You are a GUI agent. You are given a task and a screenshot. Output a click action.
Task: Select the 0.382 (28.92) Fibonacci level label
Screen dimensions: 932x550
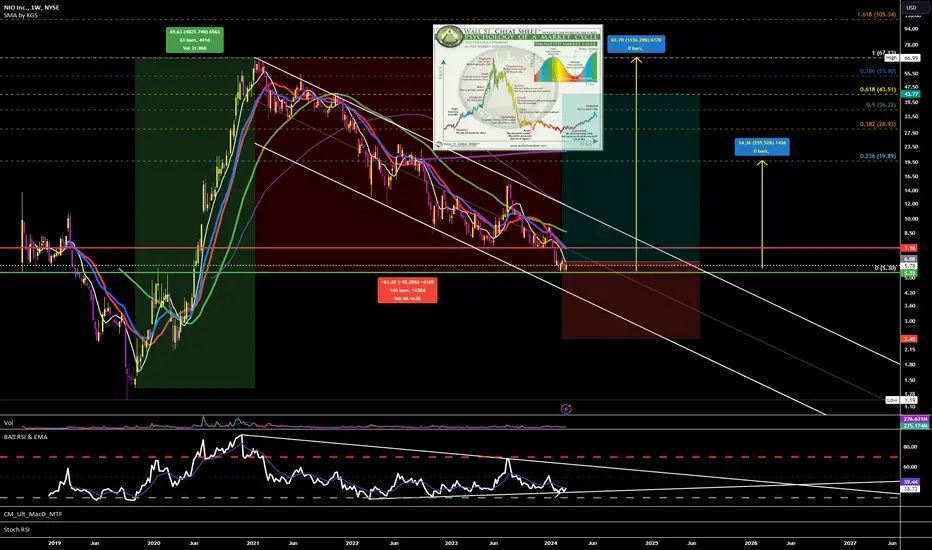click(x=877, y=125)
